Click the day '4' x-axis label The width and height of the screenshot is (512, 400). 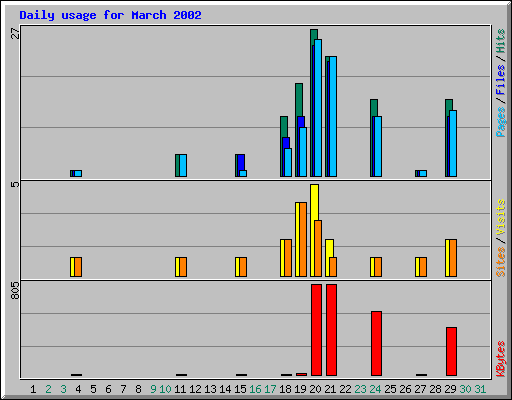coord(78,389)
